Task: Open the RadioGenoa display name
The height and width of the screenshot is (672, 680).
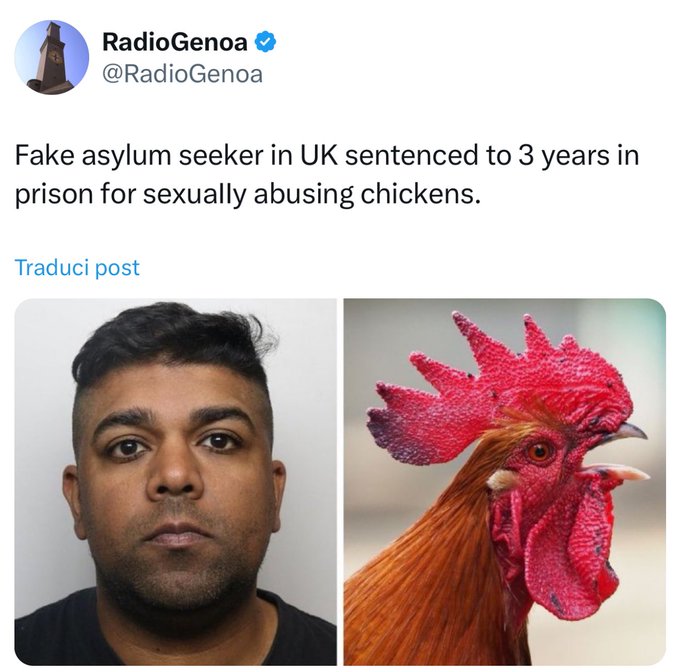Action: click(x=175, y=42)
